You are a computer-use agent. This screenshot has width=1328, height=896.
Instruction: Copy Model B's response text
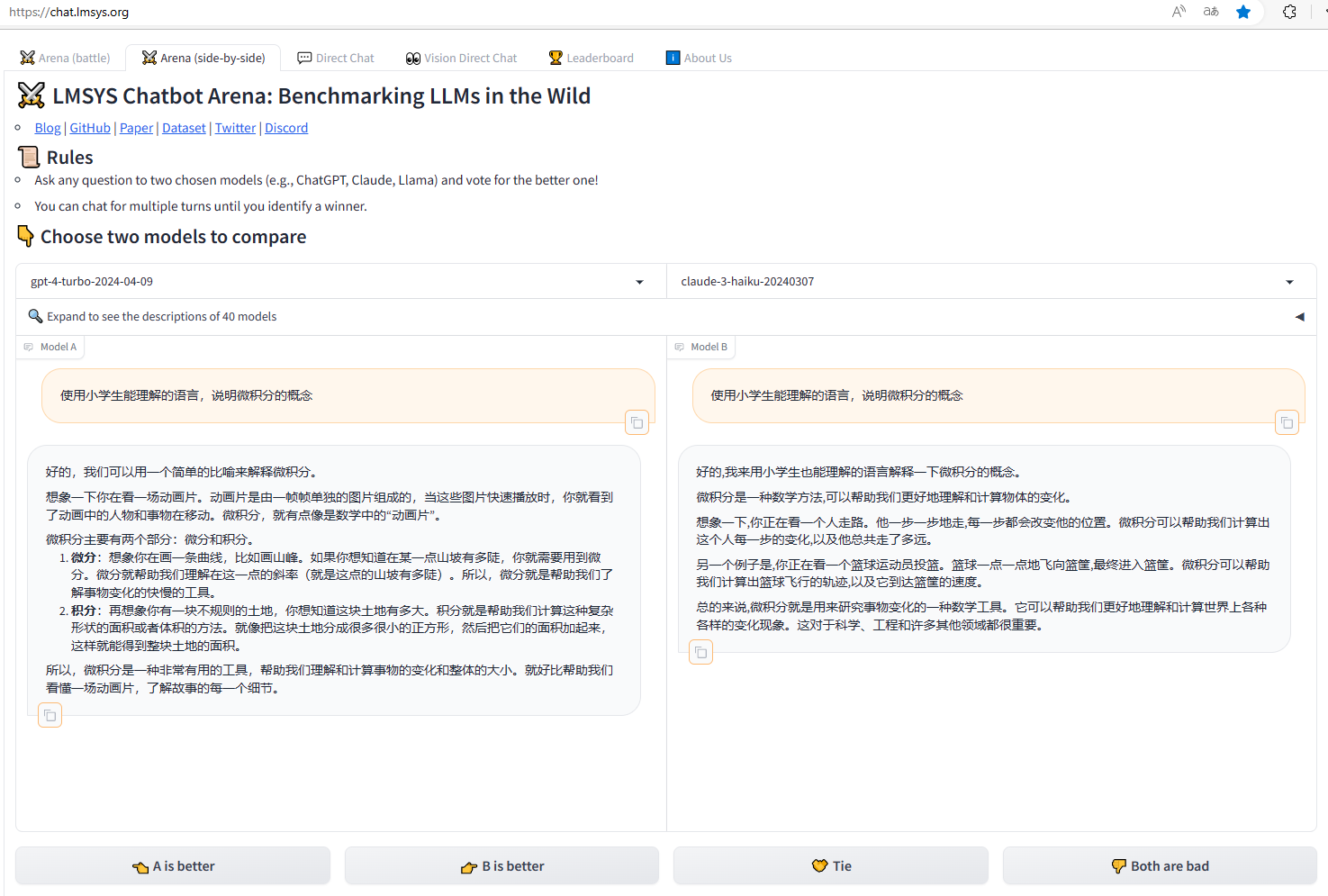tap(700, 652)
